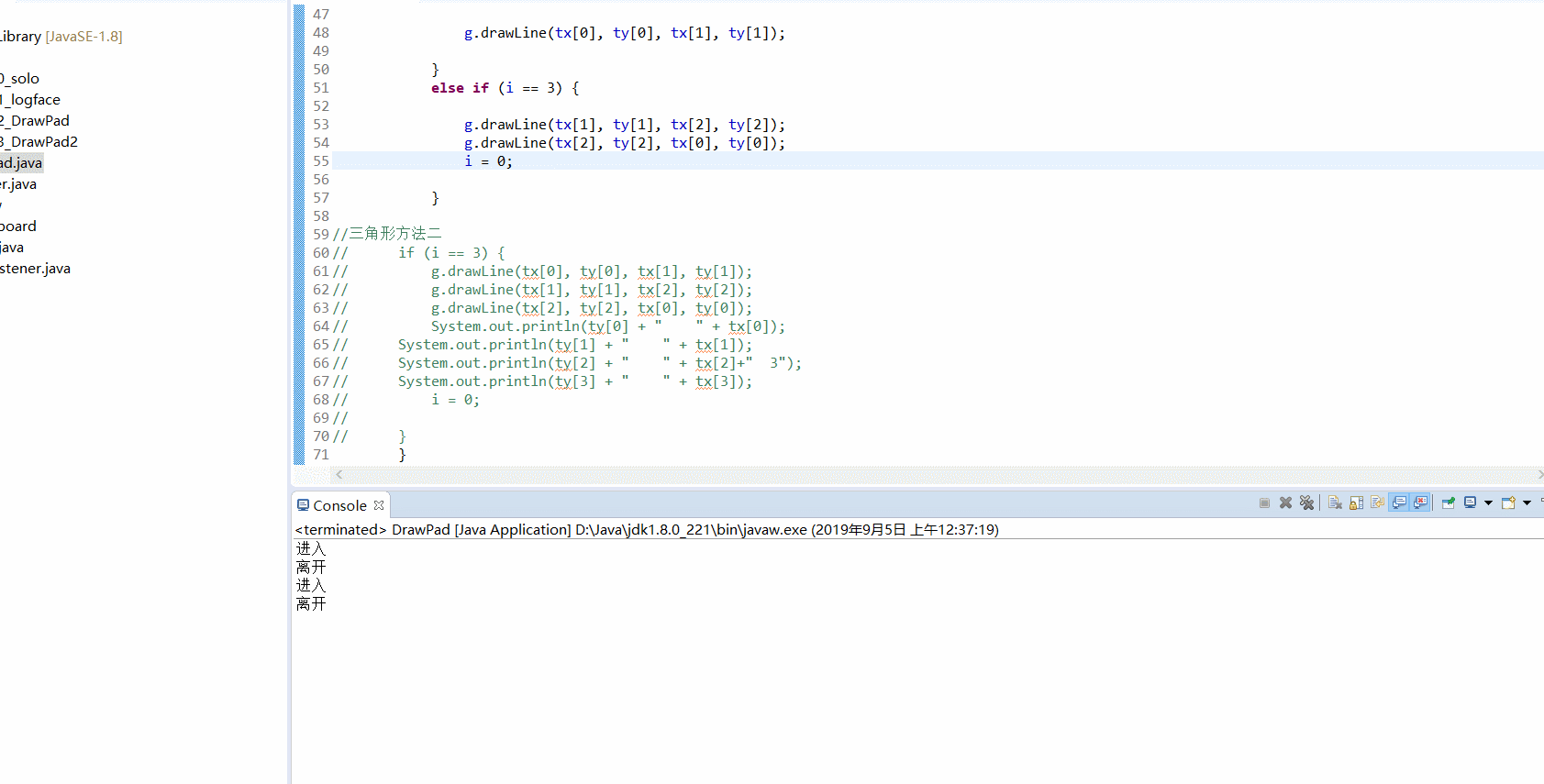This screenshot has width=1544, height=784.
Task: Open the 'stener.java' file in the tree
Action: (x=35, y=269)
